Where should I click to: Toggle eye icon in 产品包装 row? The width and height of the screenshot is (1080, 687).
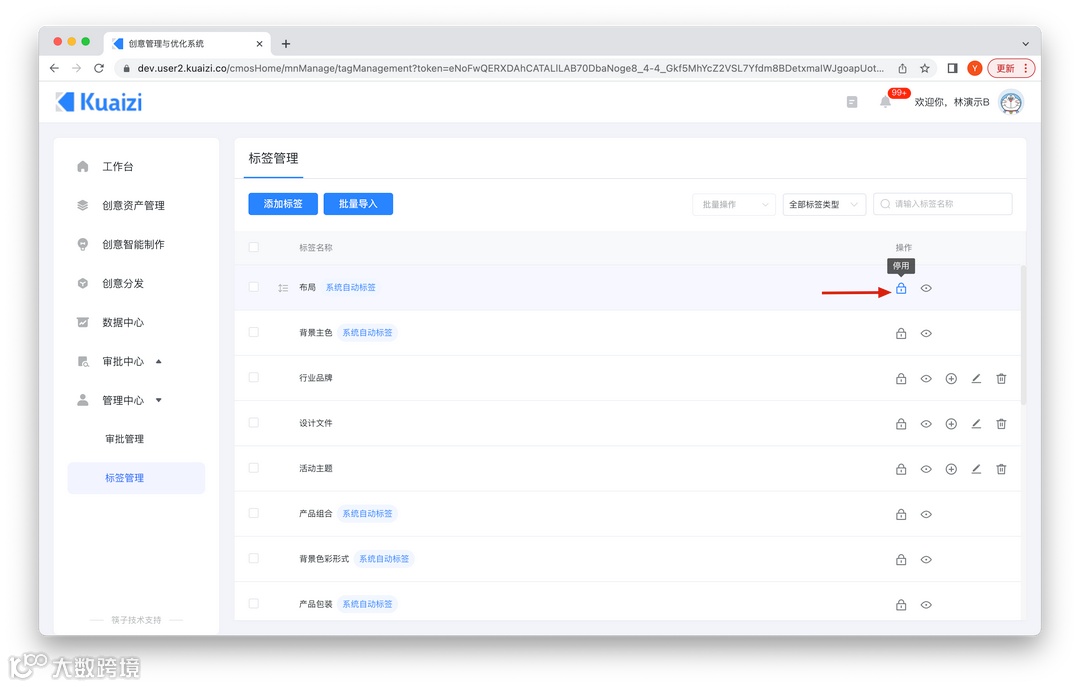[926, 605]
